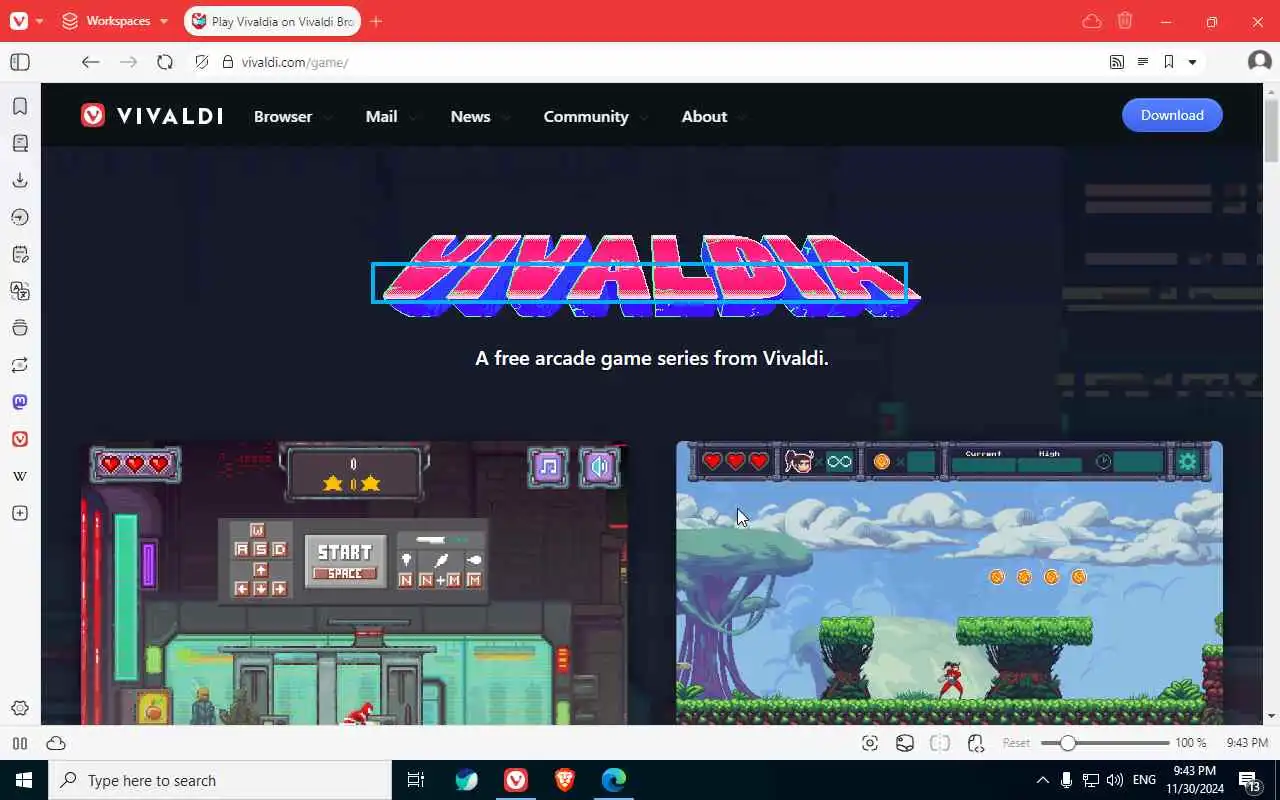Open the Reading List panel

(x=20, y=143)
